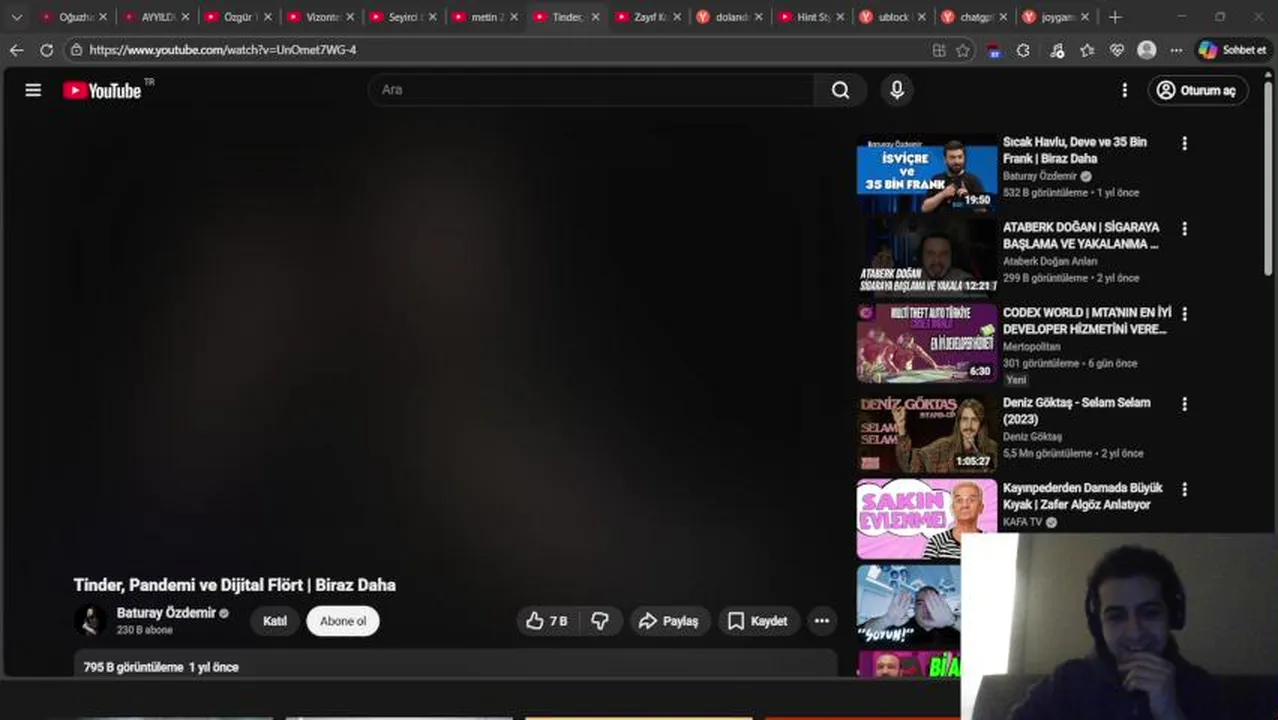Subscribe with the Abone ol button
This screenshot has width=1278, height=720.
(343, 621)
